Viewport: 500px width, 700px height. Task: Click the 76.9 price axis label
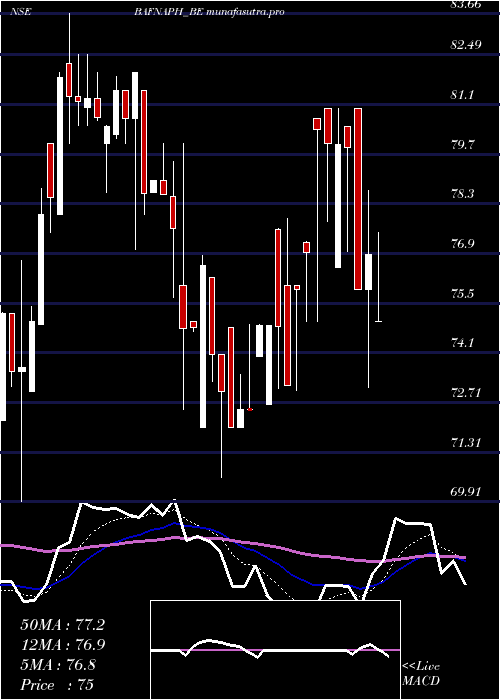463,244
